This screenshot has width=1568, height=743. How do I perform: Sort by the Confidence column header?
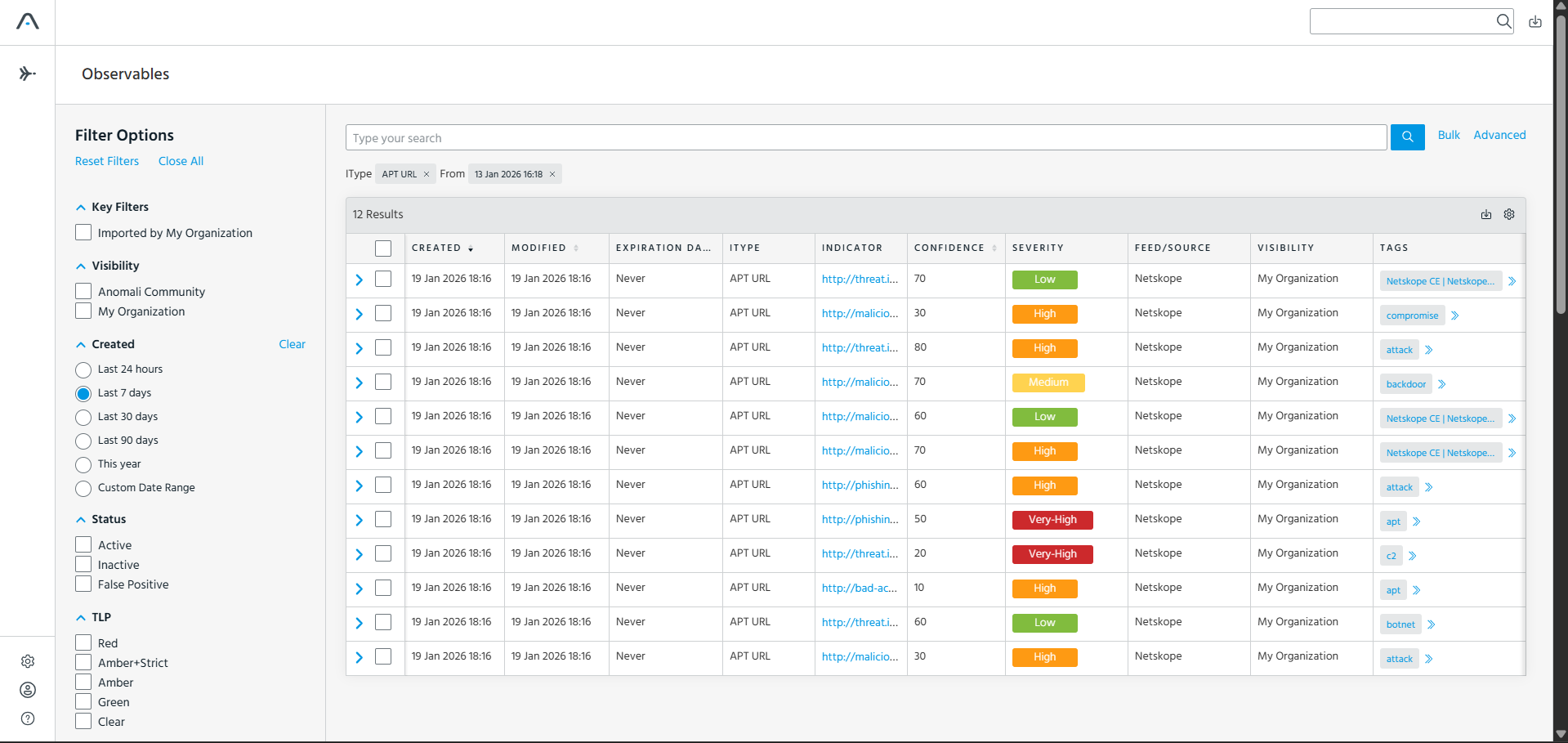coord(949,248)
